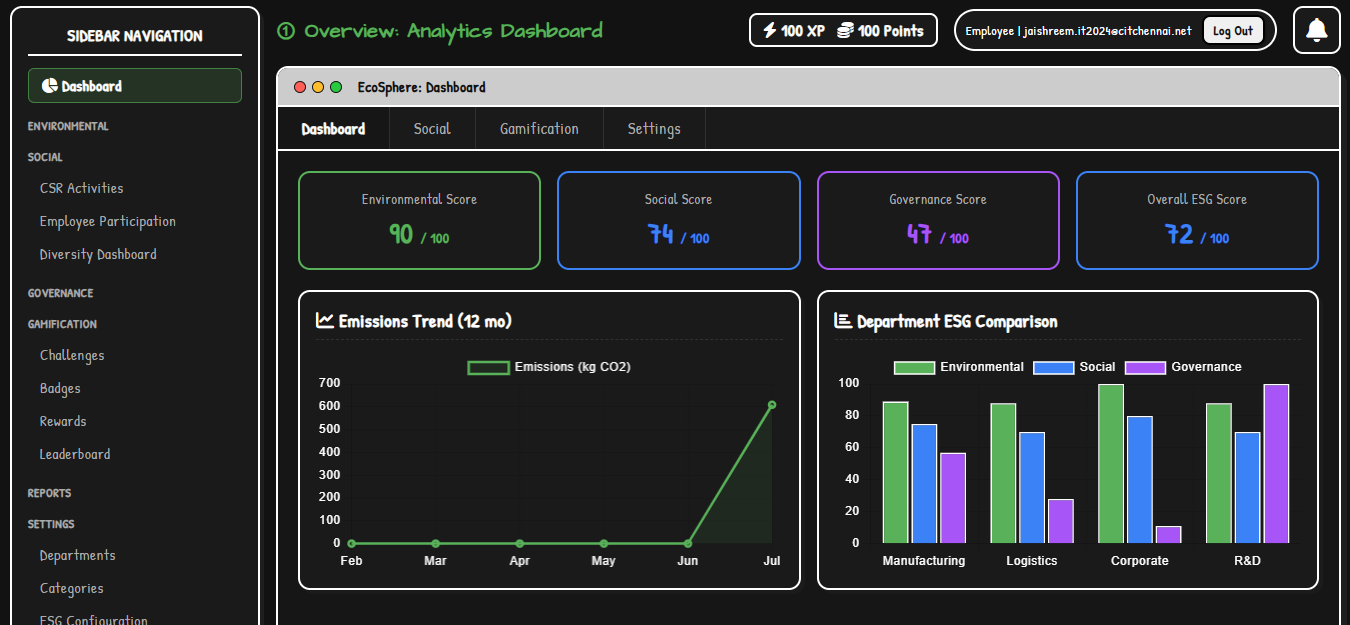Click the notification bell icon

[x=1317, y=31]
